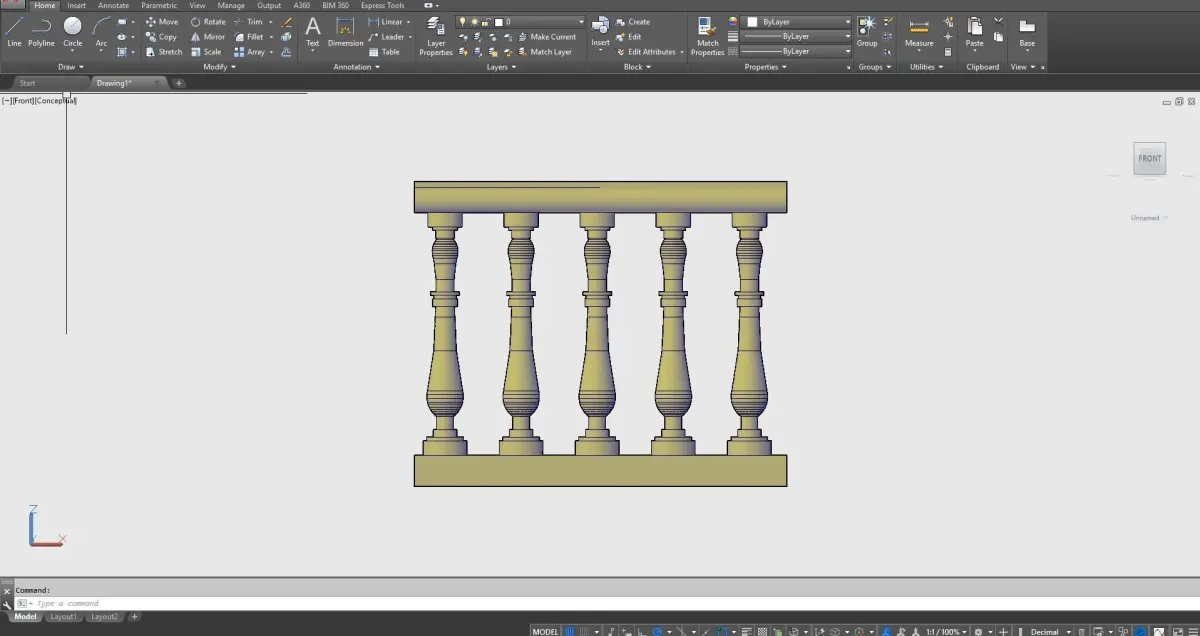Select the Polyline tool
The height and width of the screenshot is (636, 1200).
41,31
